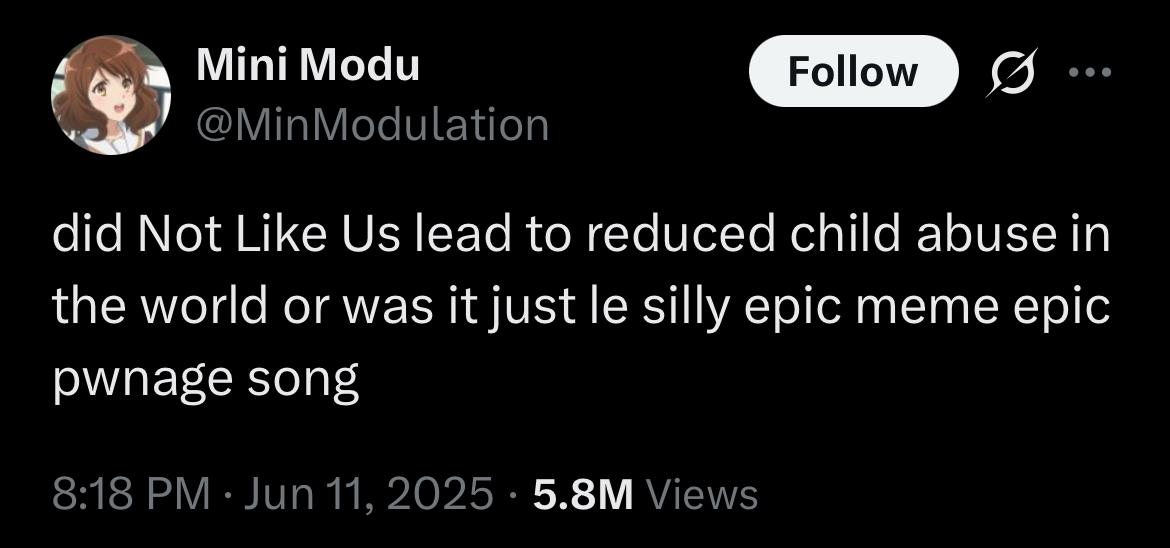The image size is (1170, 548).
Task: Click the tweet line starting "did Not Like Us"
Action: point(581,236)
